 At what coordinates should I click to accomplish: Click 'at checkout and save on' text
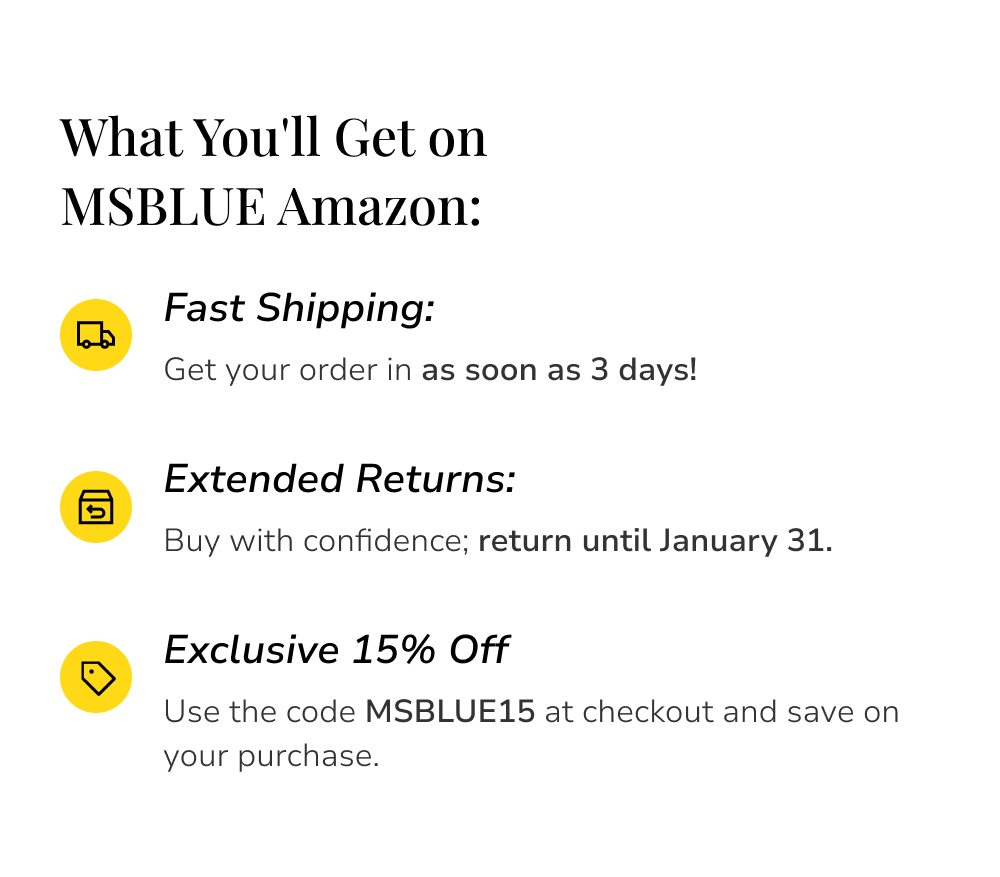point(722,711)
